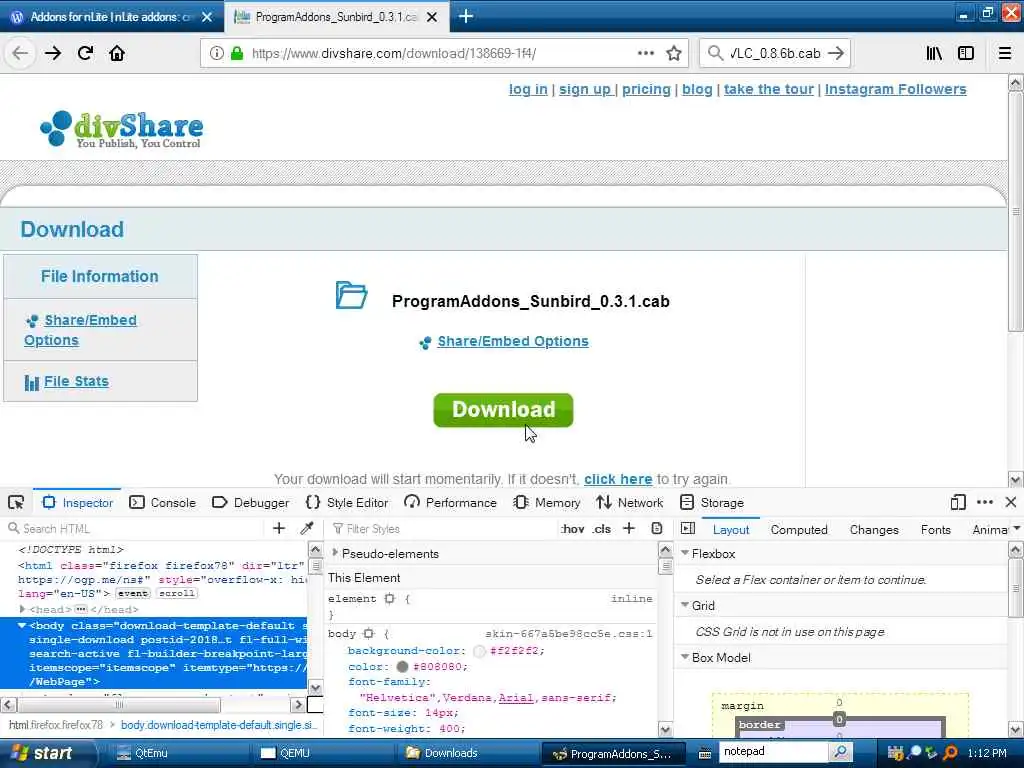Click background-color #f2f2f2 swatch
This screenshot has width=1024, height=768.
[x=479, y=651]
